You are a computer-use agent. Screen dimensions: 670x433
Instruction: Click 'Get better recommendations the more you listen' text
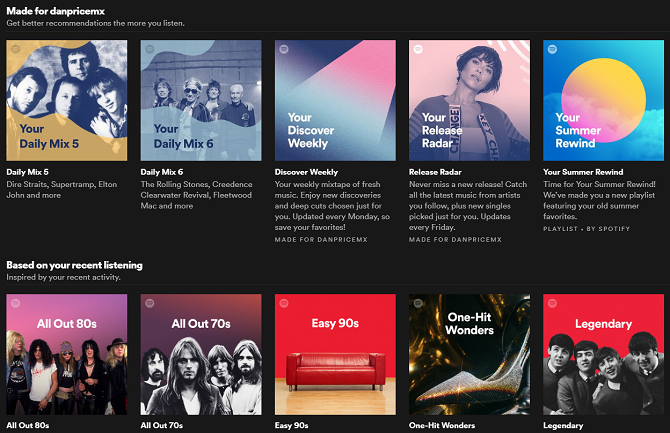(x=95, y=23)
